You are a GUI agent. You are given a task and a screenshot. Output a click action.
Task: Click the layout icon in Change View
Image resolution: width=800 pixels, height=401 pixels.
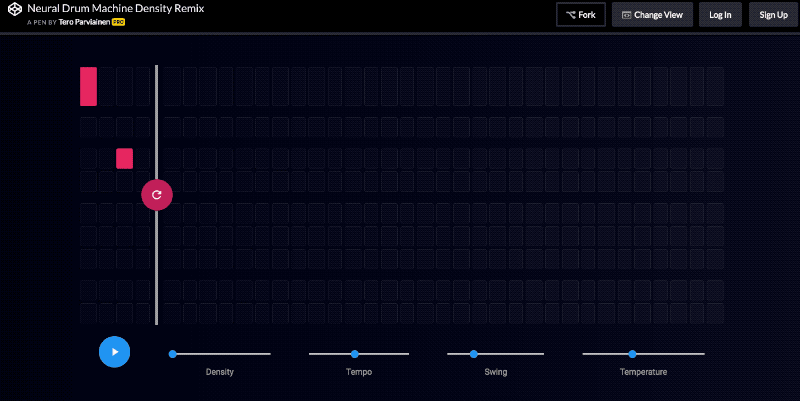626,15
